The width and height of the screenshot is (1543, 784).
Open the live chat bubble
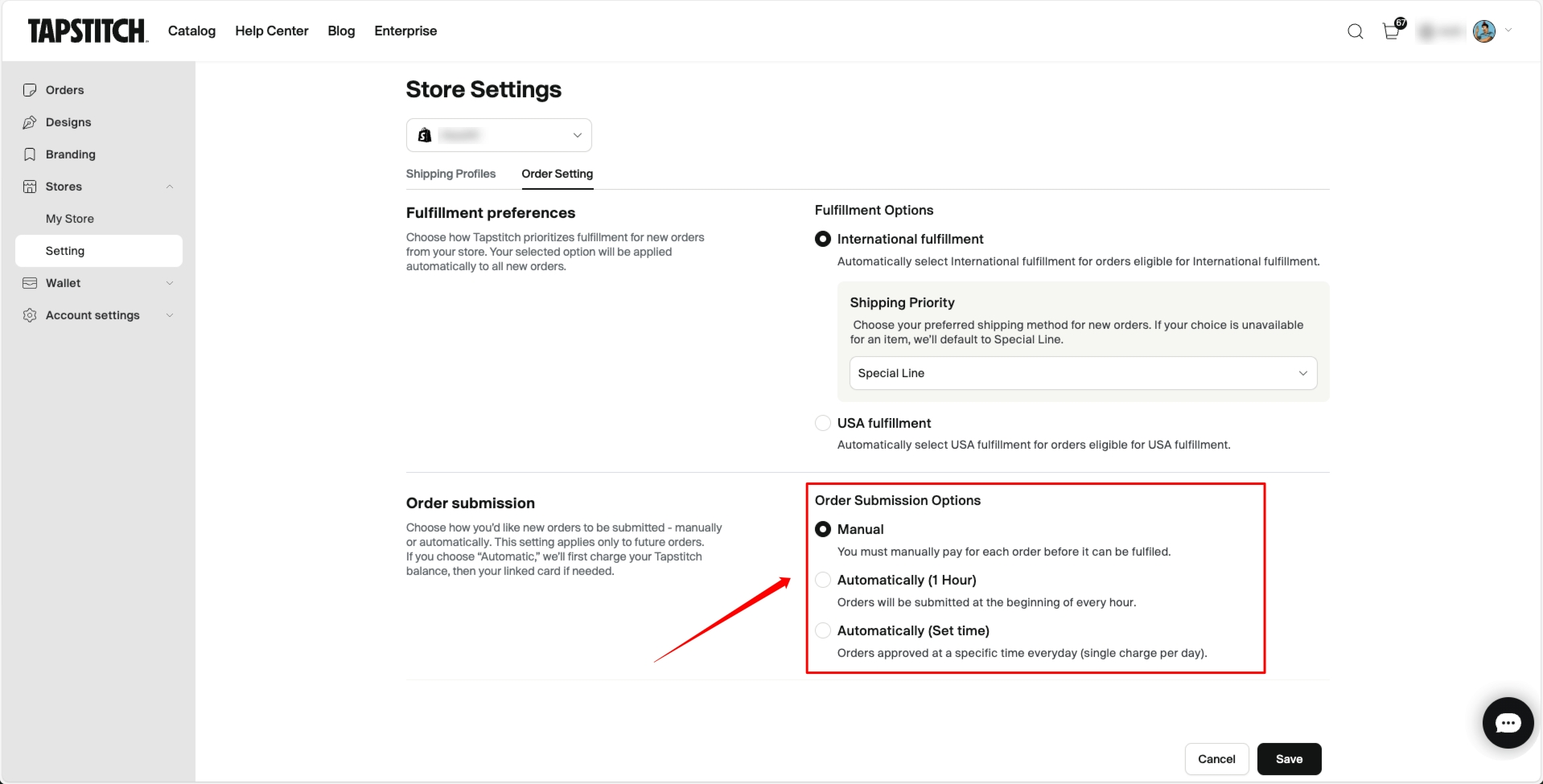(1508, 723)
